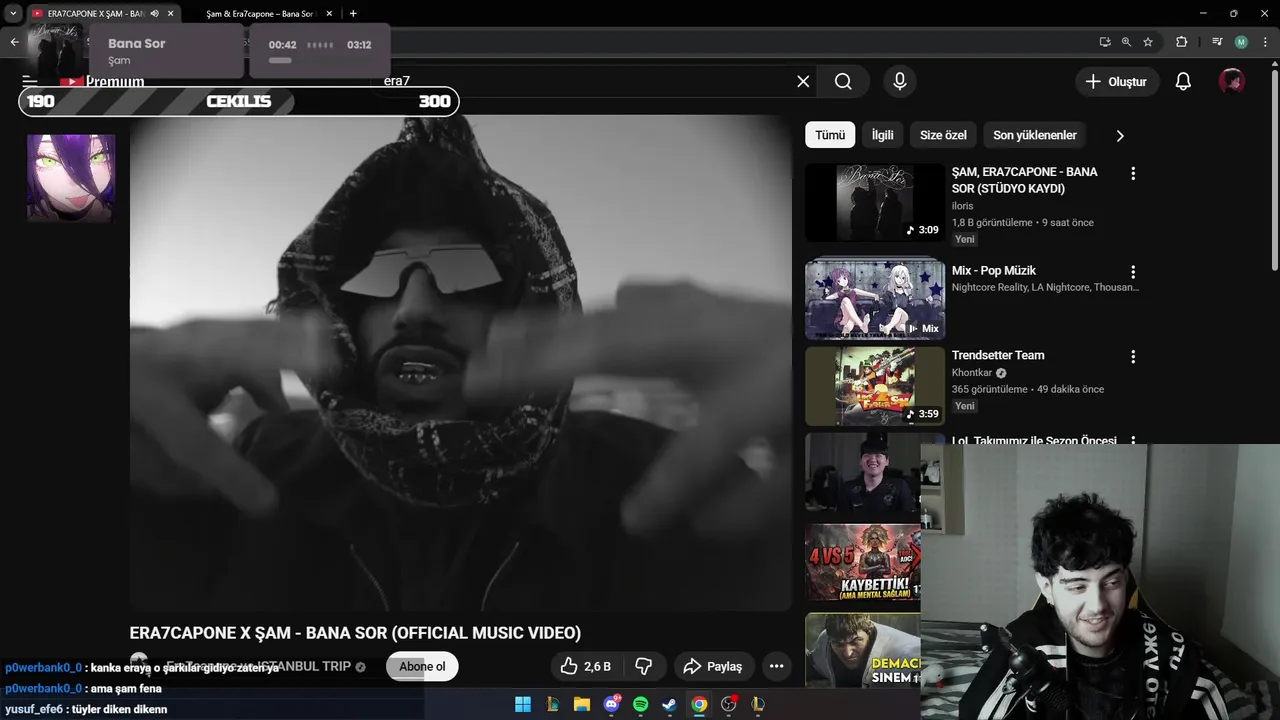Show more filter chips with the arrow
The height and width of the screenshot is (720, 1280).
(1120, 136)
